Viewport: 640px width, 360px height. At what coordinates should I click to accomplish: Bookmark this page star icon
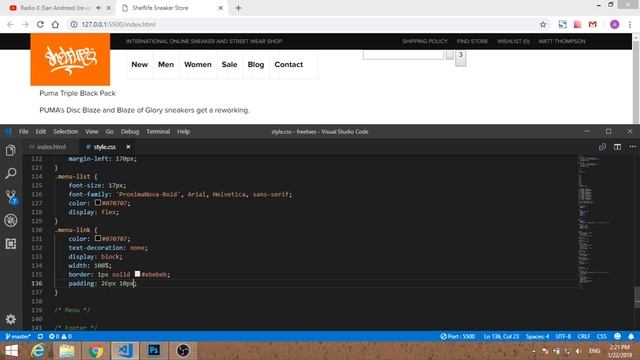(543, 24)
